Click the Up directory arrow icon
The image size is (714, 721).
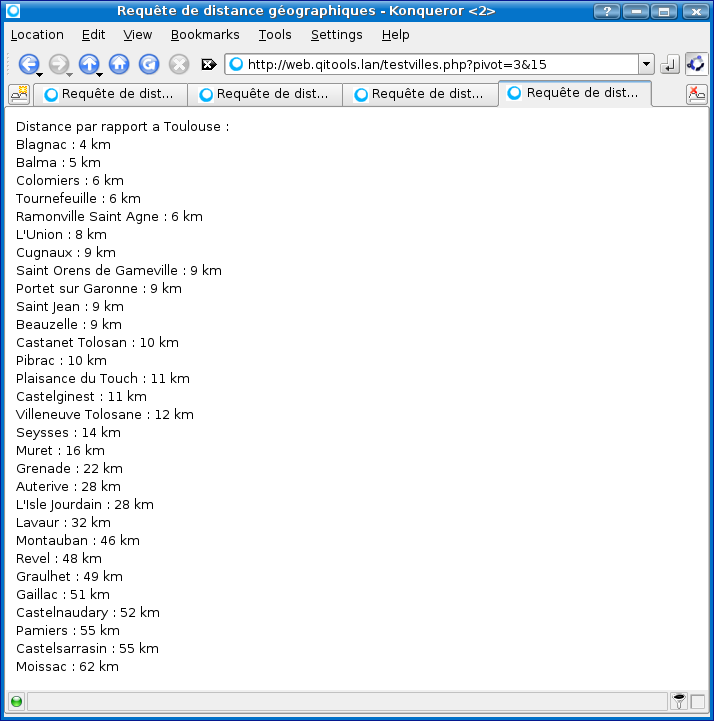88,64
